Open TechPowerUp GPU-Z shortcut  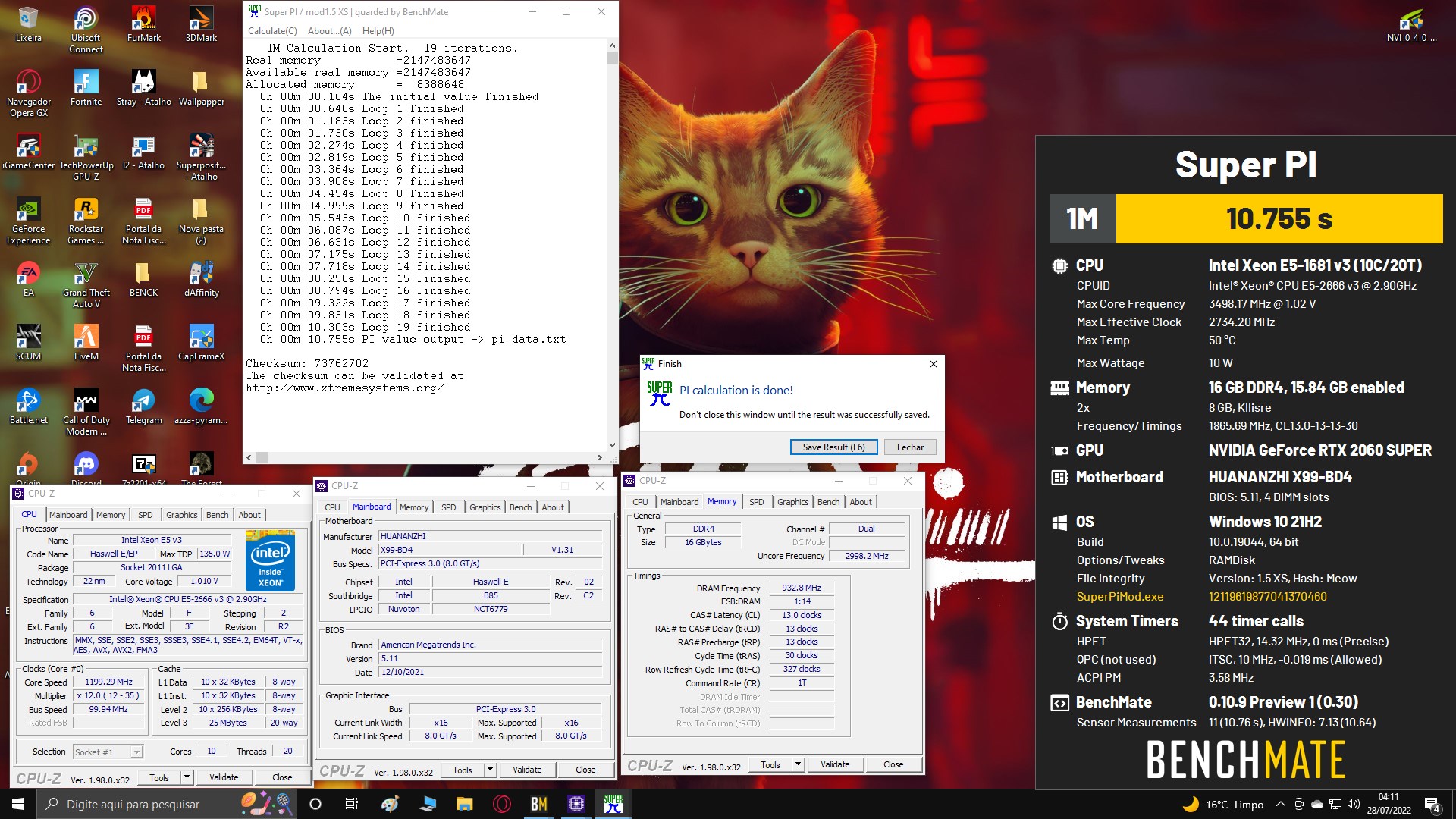point(86,157)
